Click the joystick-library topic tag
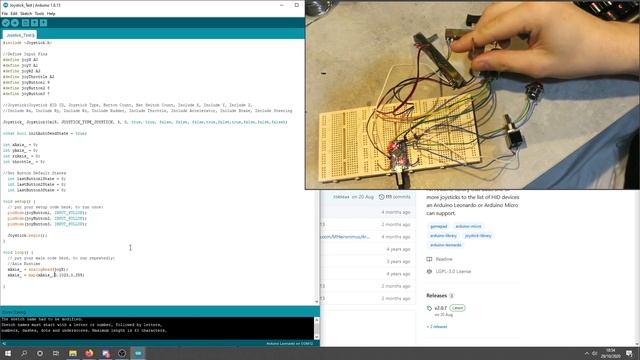Image resolution: width=640 pixels, height=360 pixels. pos(478,236)
